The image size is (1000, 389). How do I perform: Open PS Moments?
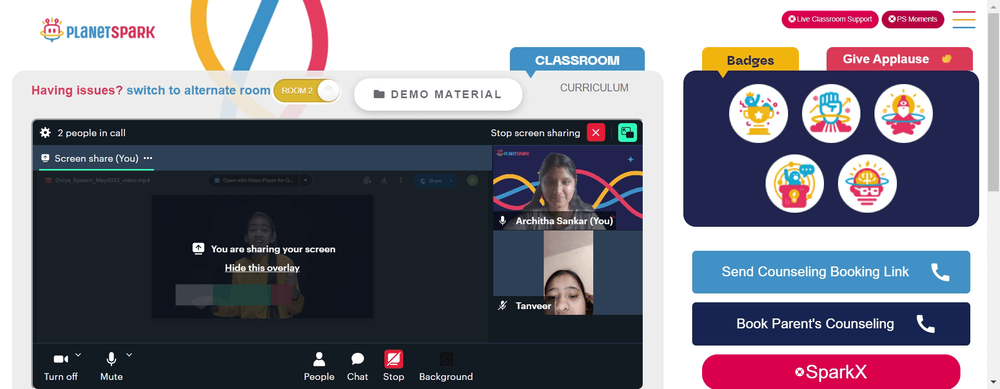click(x=913, y=19)
